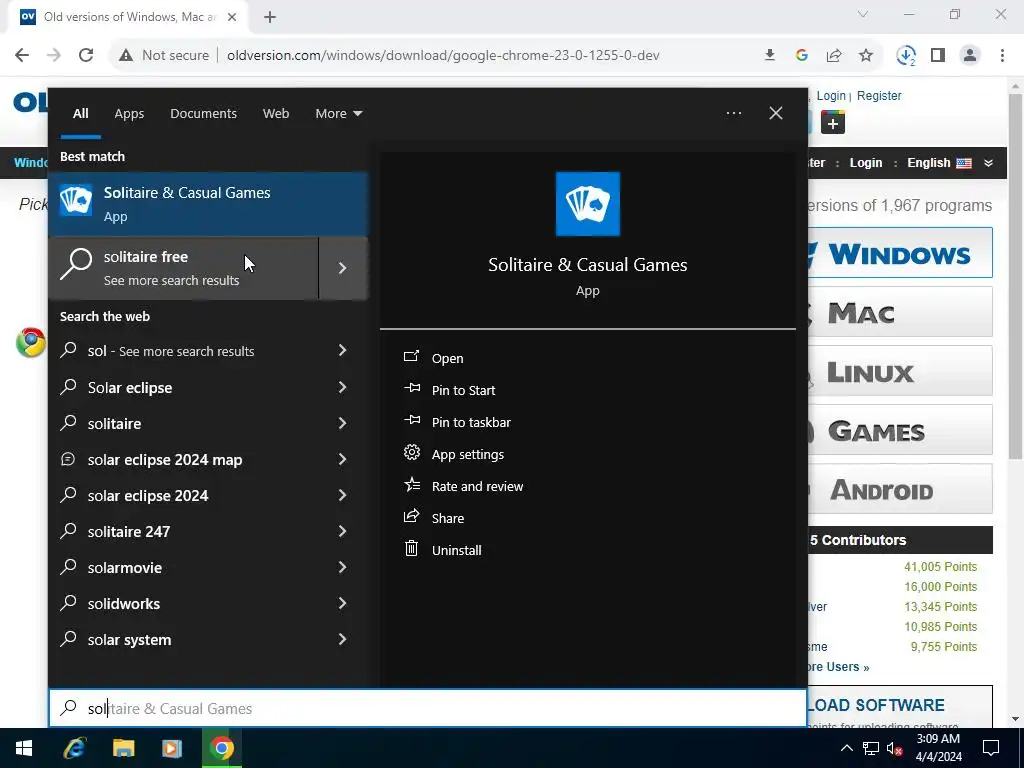
Task: Open a new browser tab
Action: (x=270, y=17)
